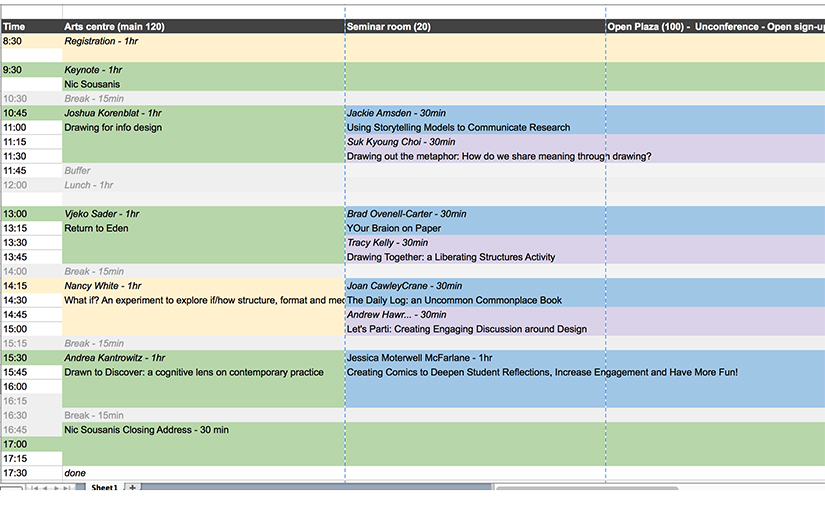The height and width of the screenshot is (510, 825).
Task: Click the 'Nancy White - 1hr' cell
Action: pos(204,286)
